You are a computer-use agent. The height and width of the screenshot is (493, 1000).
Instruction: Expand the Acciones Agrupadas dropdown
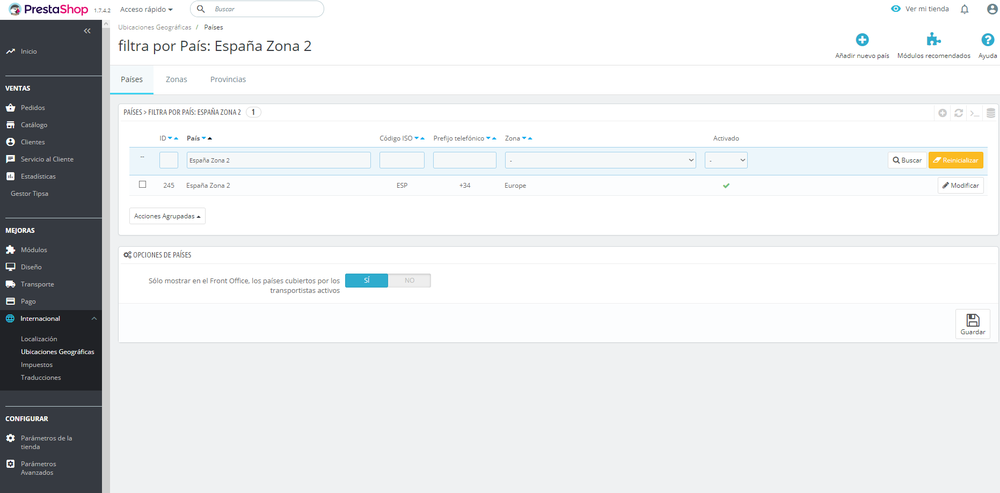(x=167, y=216)
